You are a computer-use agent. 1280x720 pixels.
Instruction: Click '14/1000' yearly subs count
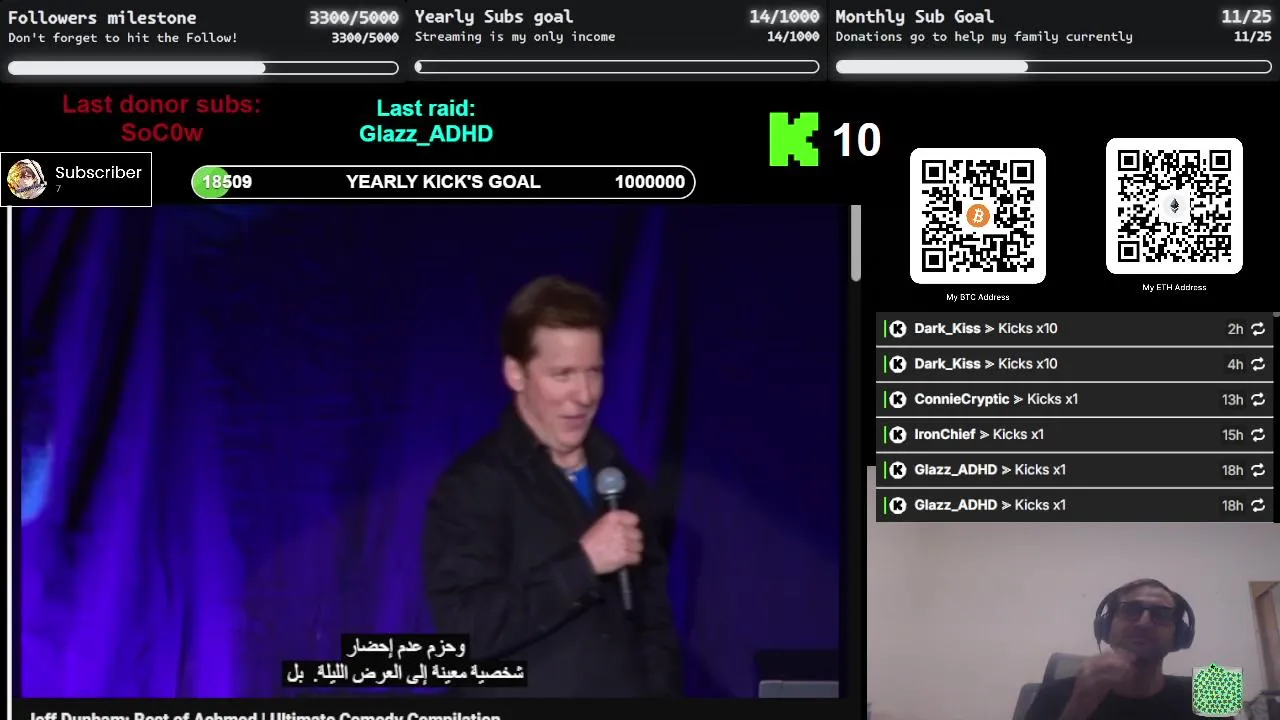784,16
